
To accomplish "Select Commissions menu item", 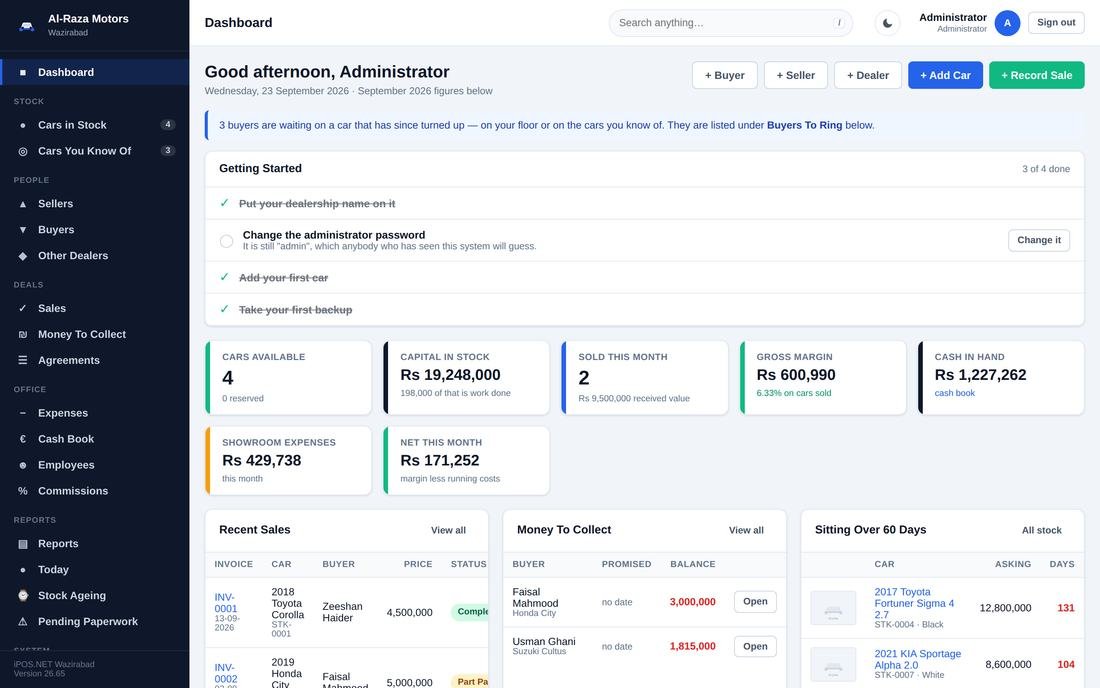I will point(95,491).
